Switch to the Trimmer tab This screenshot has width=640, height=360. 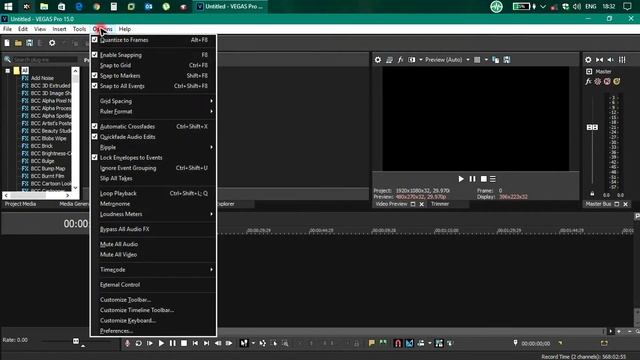click(440, 204)
